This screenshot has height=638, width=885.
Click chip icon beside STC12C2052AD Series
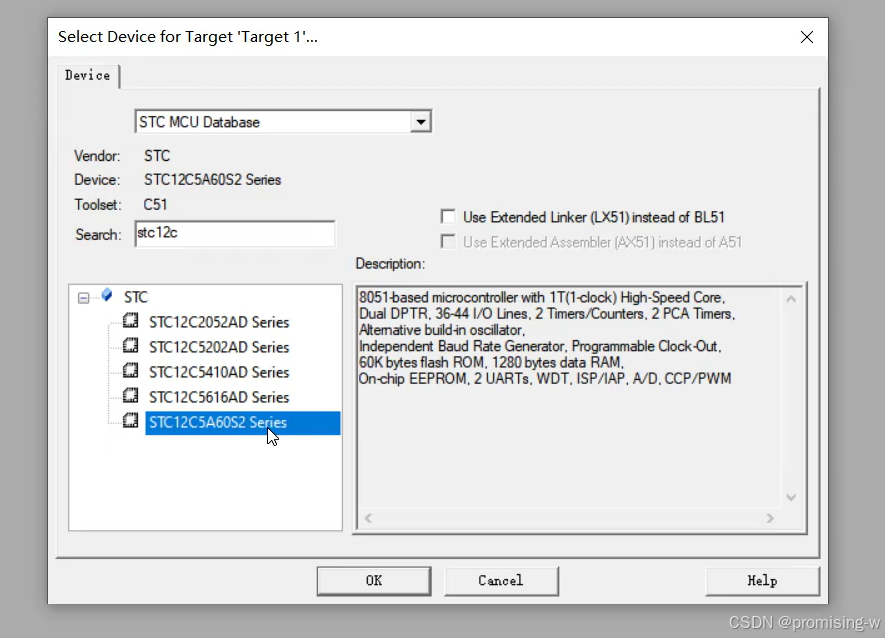(130, 321)
